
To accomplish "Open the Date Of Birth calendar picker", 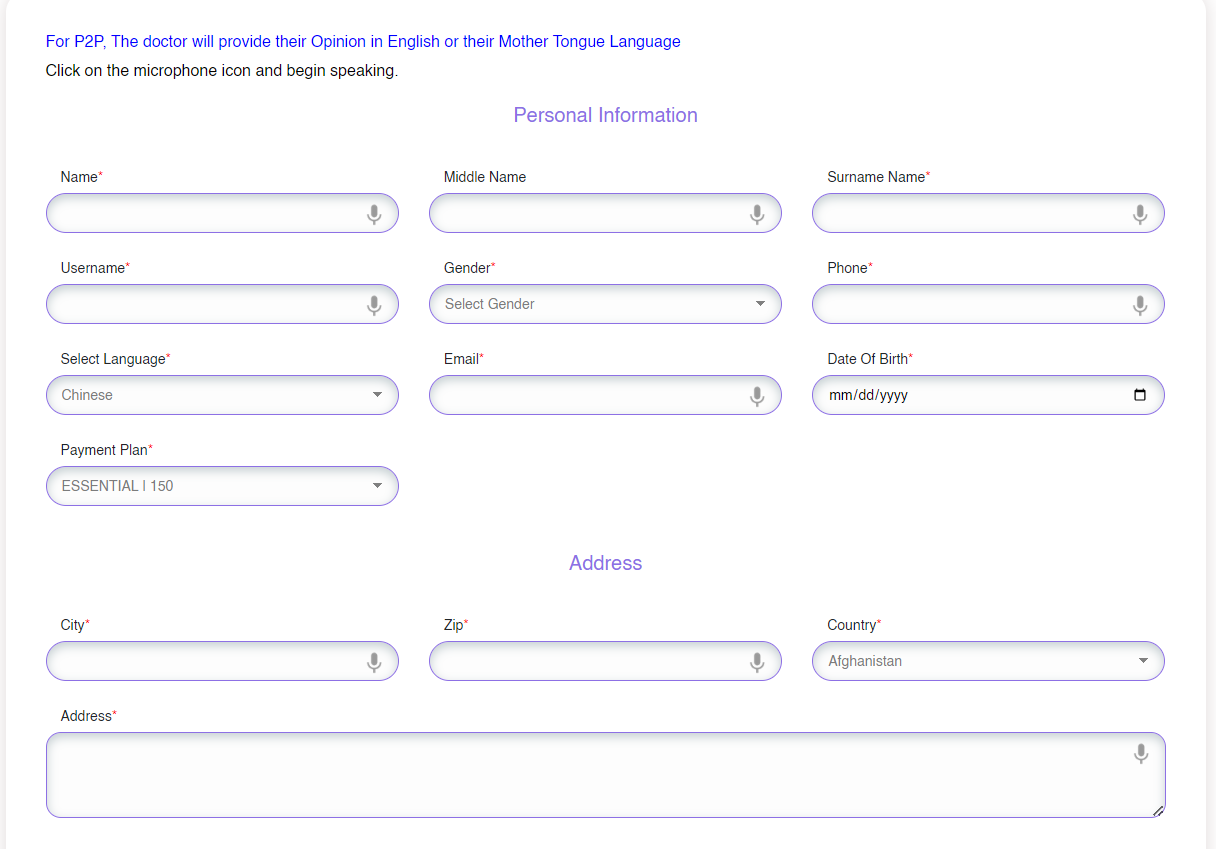I will coord(1140,395).
